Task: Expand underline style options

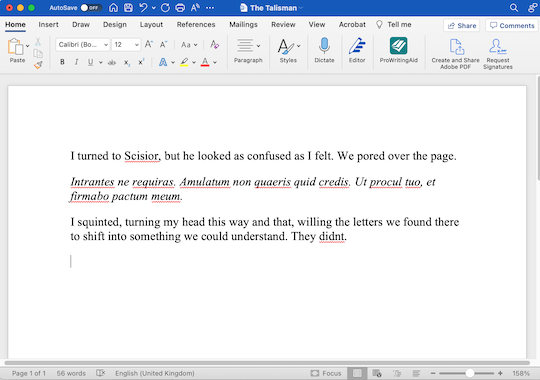Action: click(x=101, y=62)
